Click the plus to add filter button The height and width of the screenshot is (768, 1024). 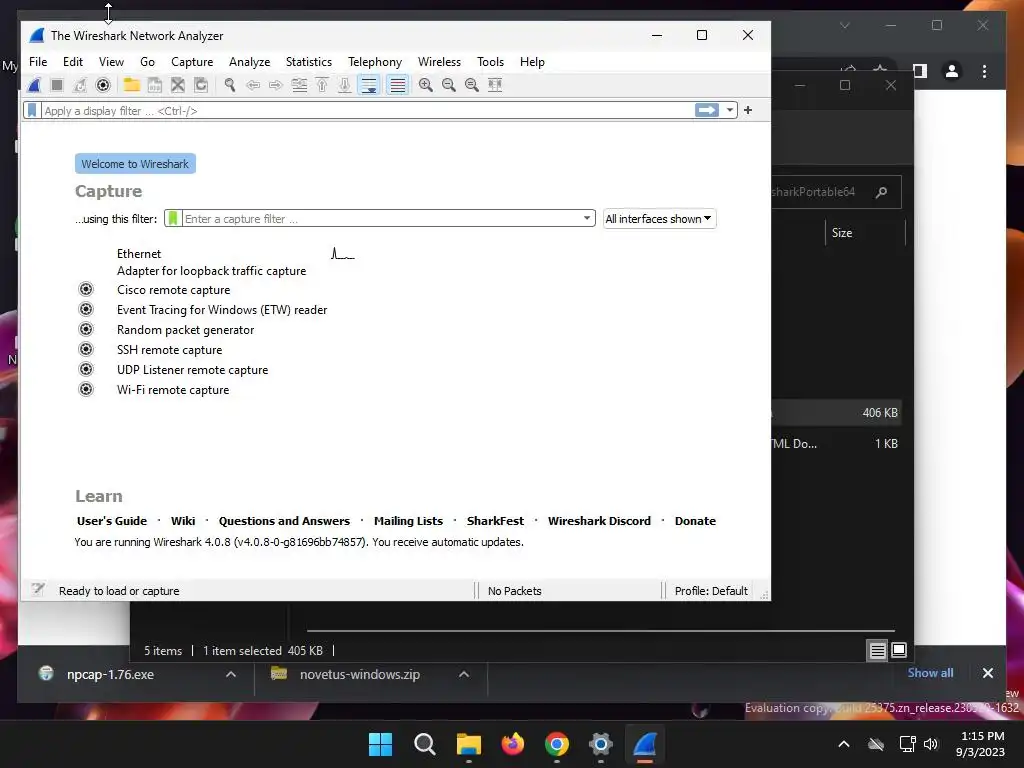(748, 110)
